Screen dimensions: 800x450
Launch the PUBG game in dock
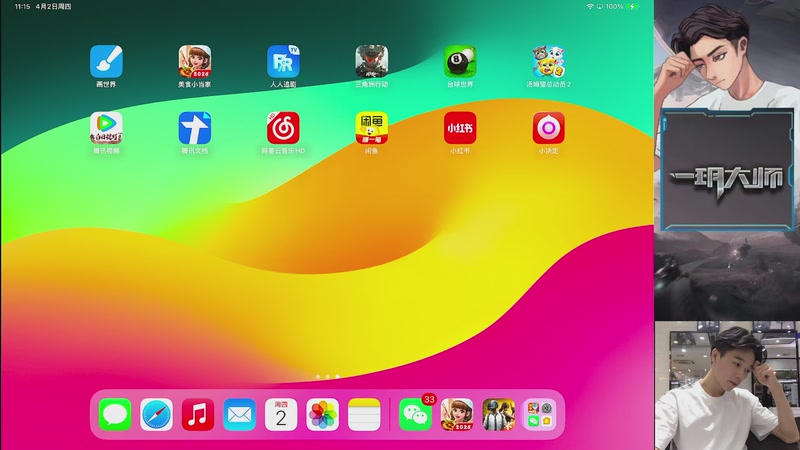[x=498, y=414]
